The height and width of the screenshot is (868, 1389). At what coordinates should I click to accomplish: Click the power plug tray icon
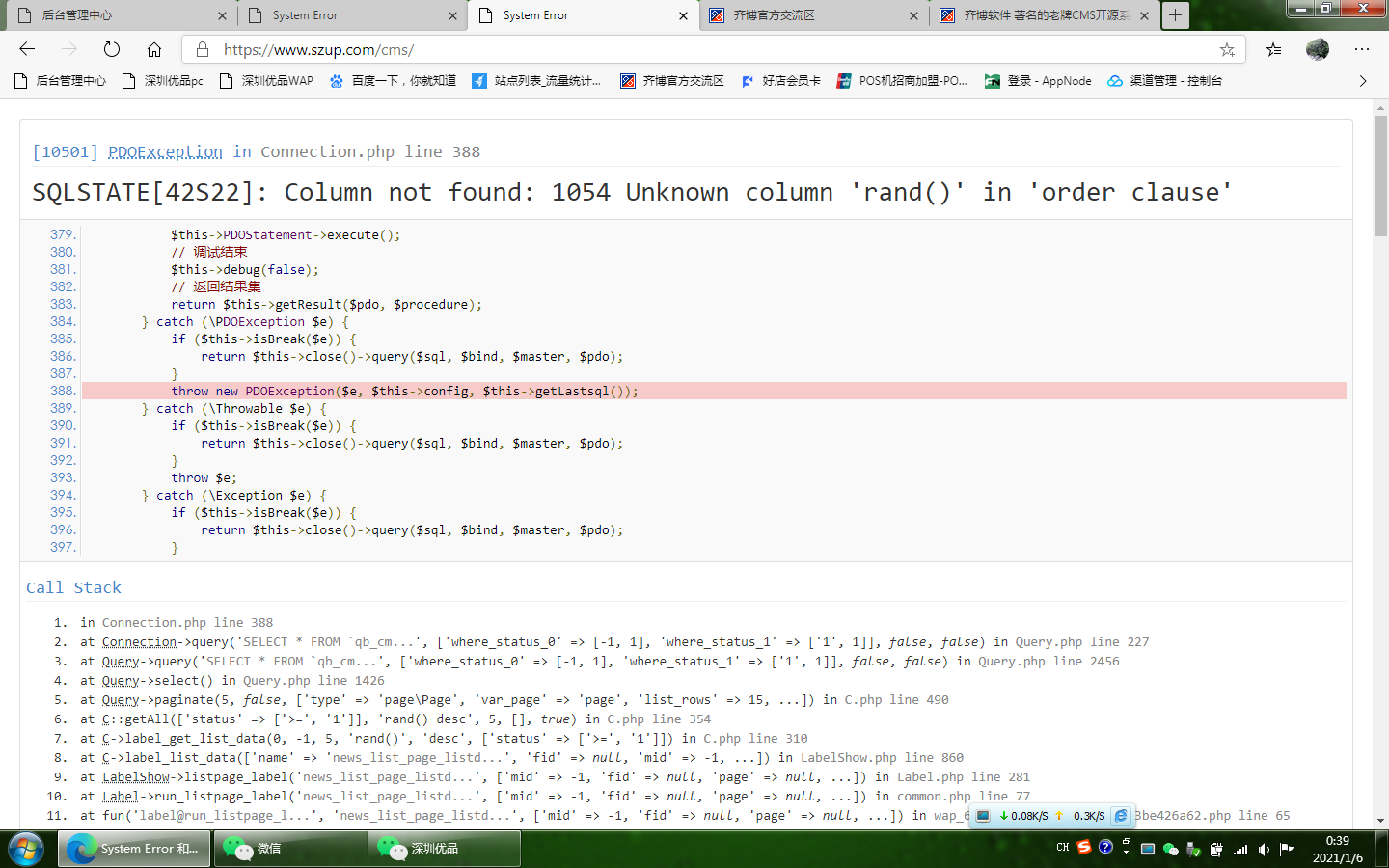pos(1216,850)
